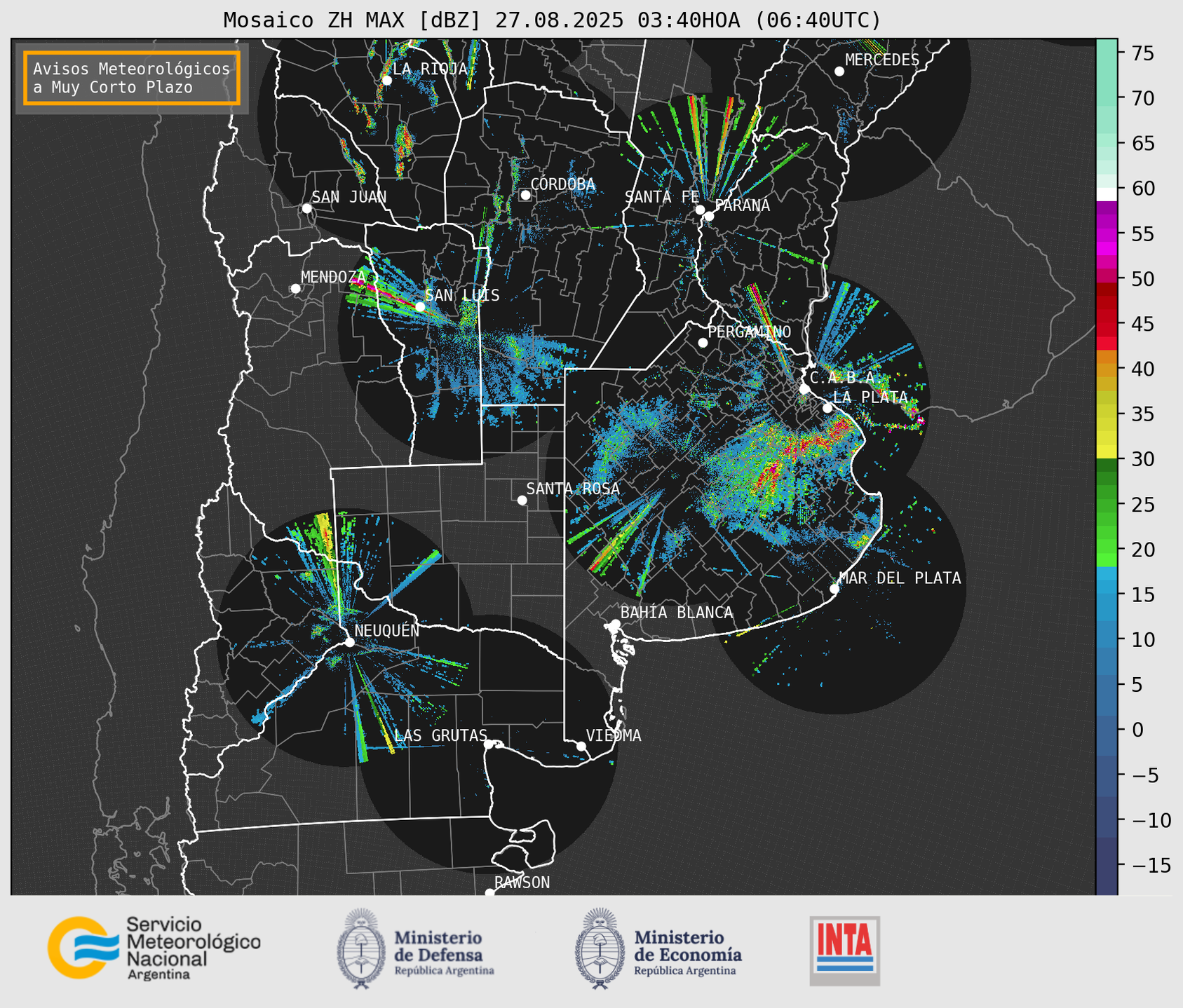Click the Neuquén city marker dot
Viewport: 1183px width, 1008px height.
pyautogui.click(x=349, y=642)
